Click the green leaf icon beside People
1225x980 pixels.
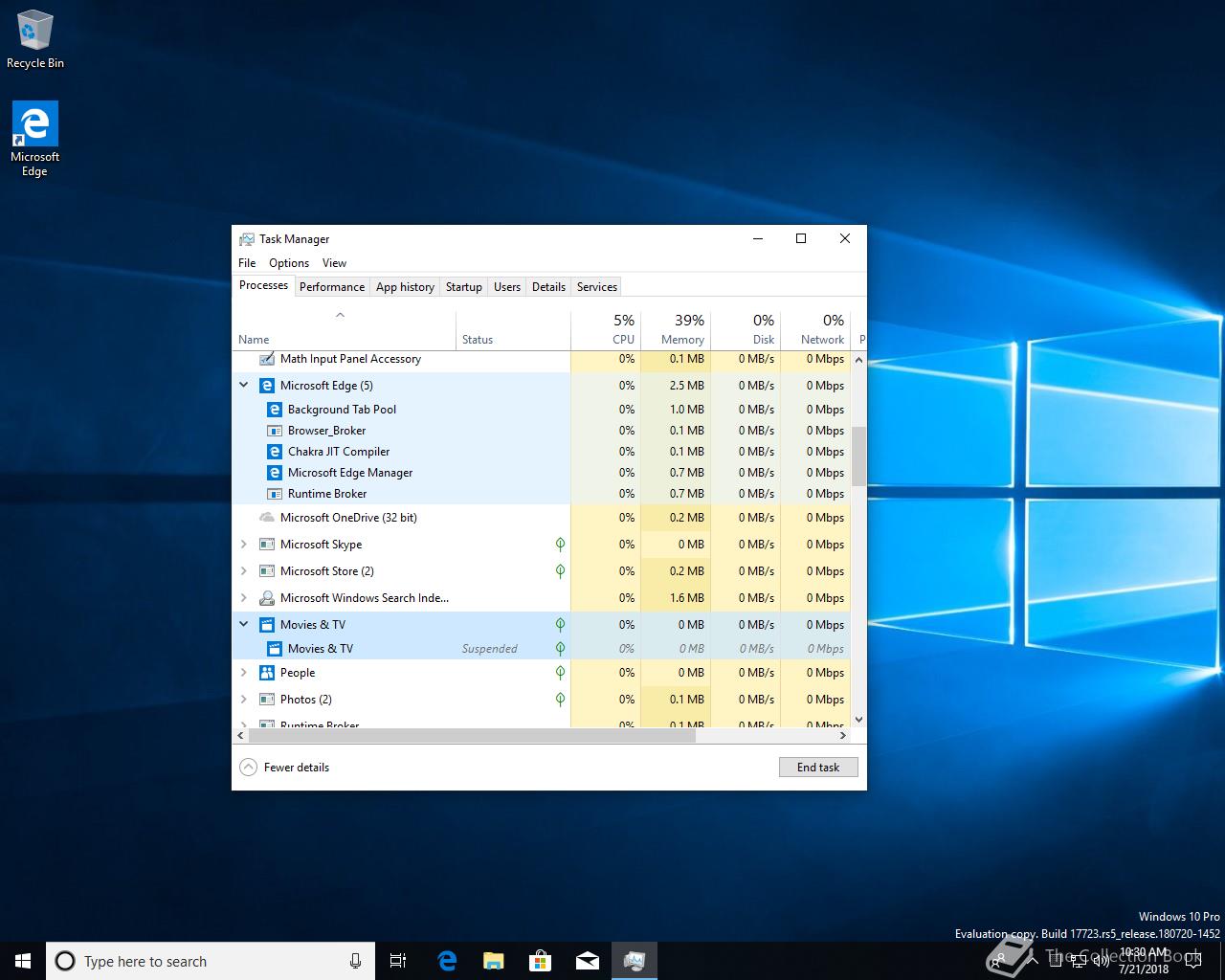[x=560, y=673]
